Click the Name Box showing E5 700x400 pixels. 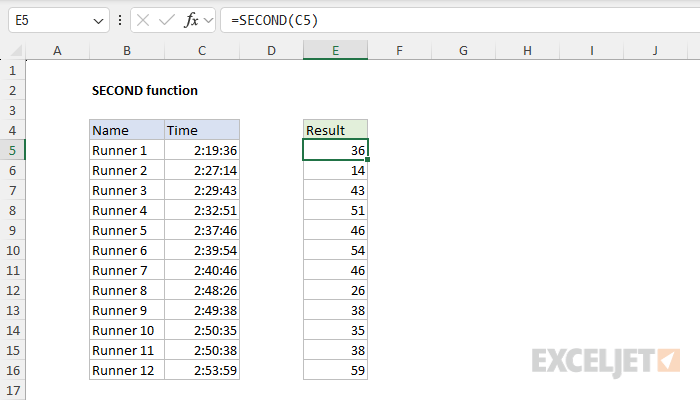point(58,20)
